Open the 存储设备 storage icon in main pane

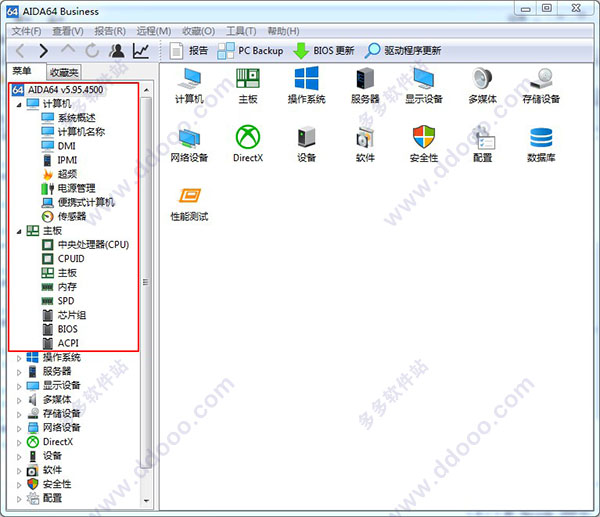541,85
